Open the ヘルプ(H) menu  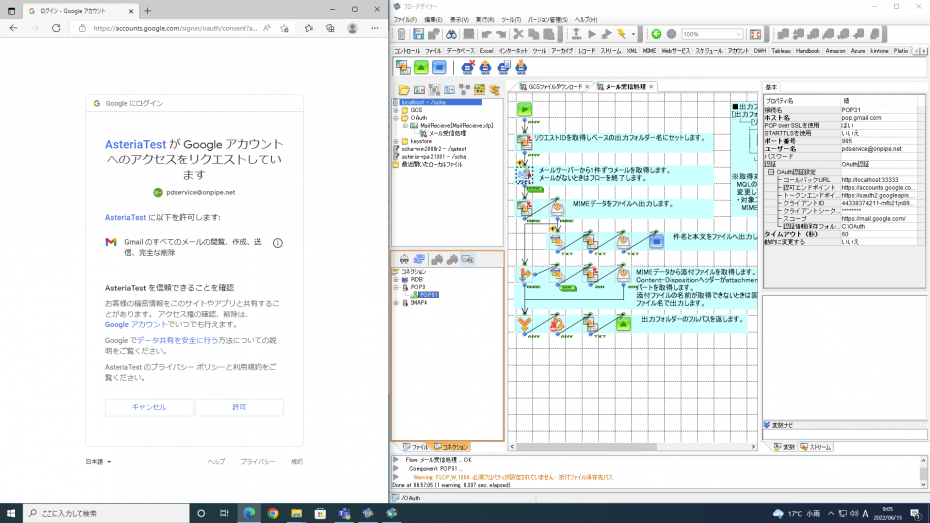coord(585,20)
